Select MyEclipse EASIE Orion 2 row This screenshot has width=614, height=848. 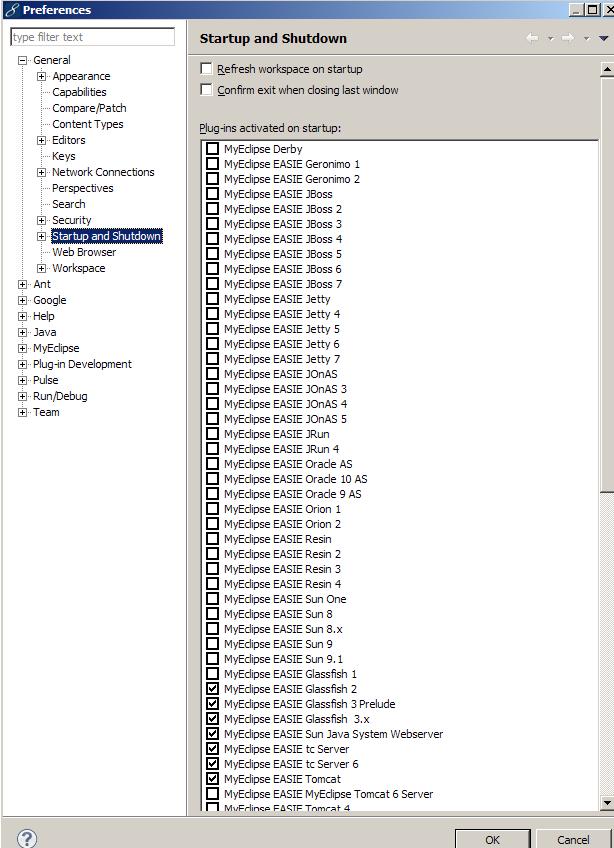coord(282,524)
